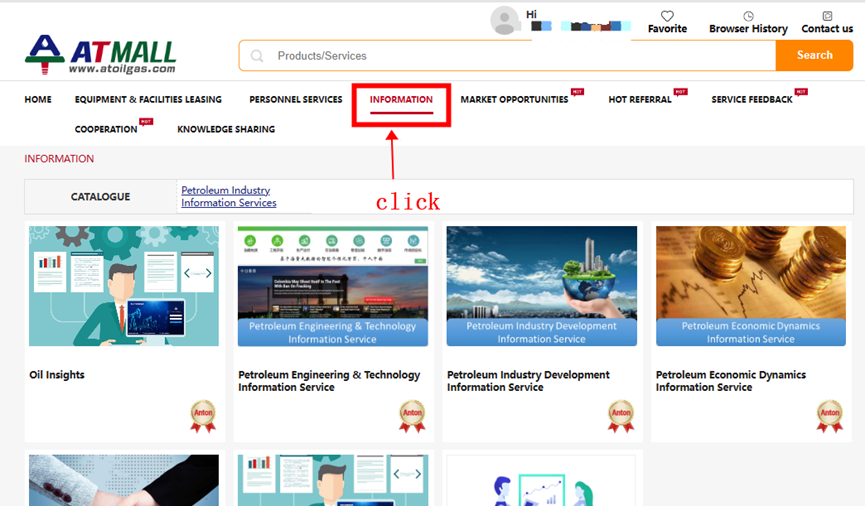Viewport: 865px width, 506px height.
Task: Click the ATMALL logo
Action: coord(100,55)
